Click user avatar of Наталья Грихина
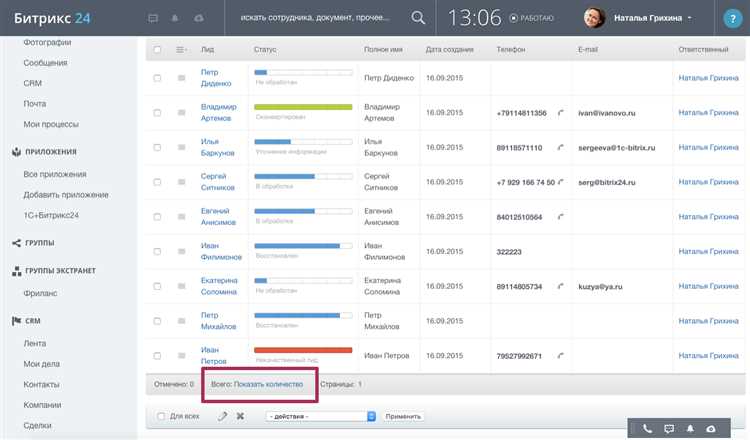This screenshot has height=440, width=750. pyautogui.click(x=594, y=18)
